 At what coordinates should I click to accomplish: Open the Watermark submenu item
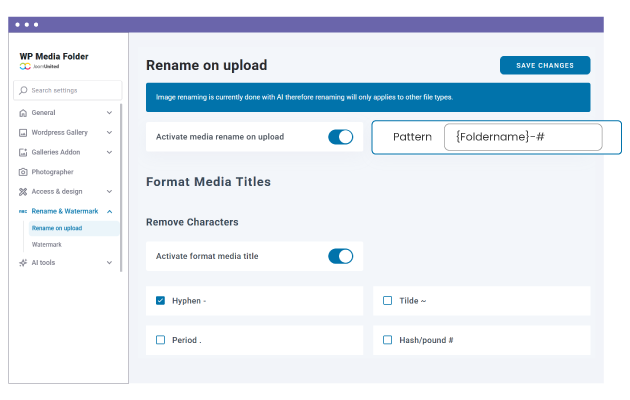click(47, 244)
